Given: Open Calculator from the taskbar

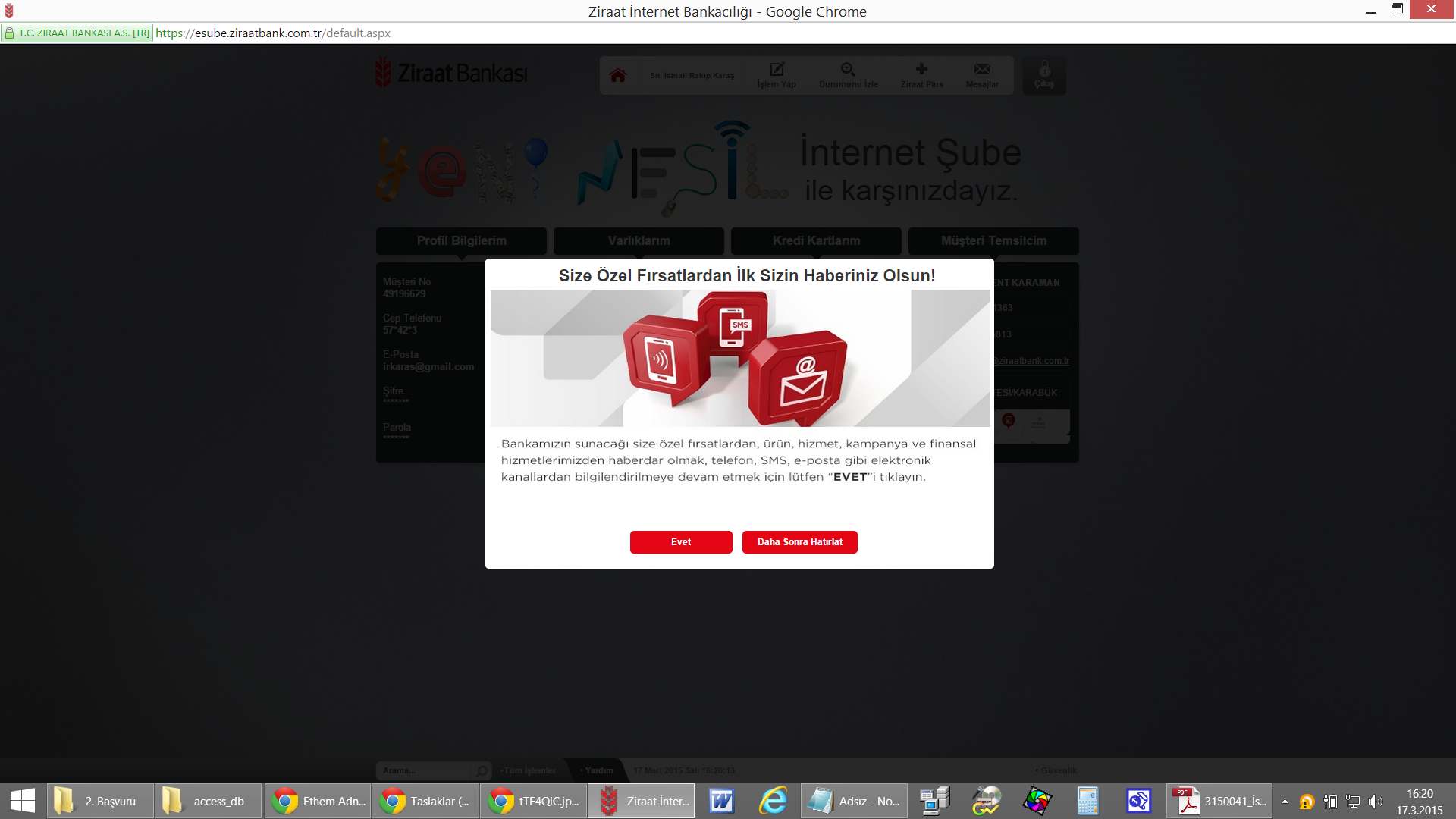Looking at the screenshot, I should click(1087, 801).
